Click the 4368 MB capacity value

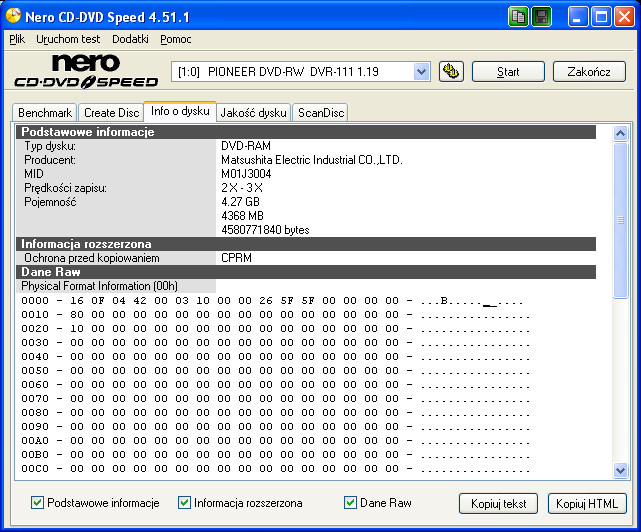tap(242, 215)
